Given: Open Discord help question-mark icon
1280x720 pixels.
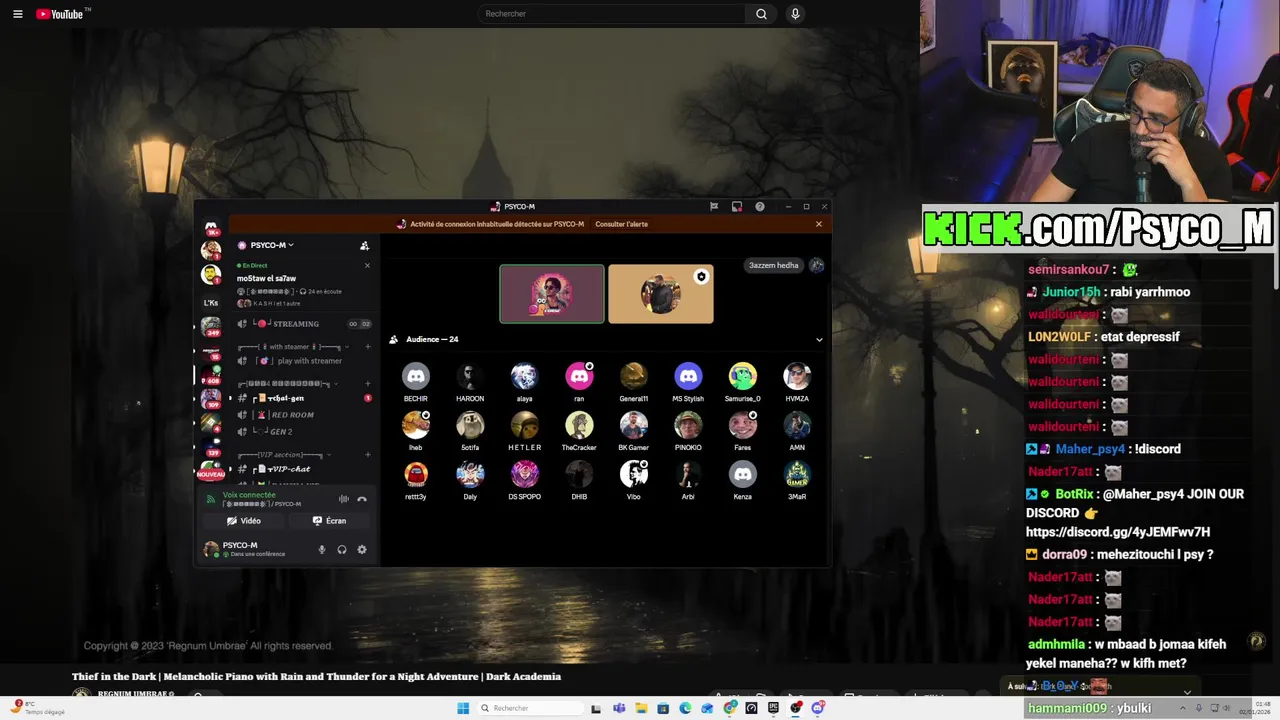Looking at the screenshot, I should point(760,207).
